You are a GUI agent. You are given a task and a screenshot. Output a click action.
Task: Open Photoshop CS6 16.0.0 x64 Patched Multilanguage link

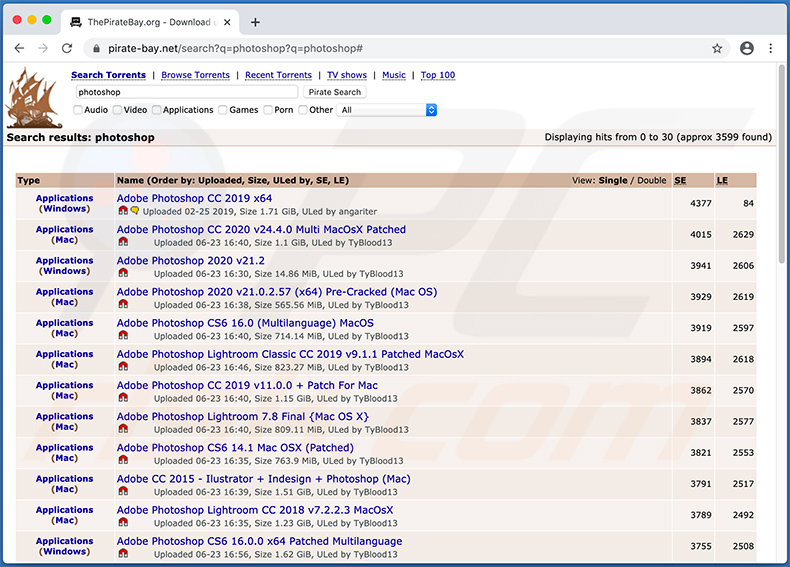pos(259,541)
